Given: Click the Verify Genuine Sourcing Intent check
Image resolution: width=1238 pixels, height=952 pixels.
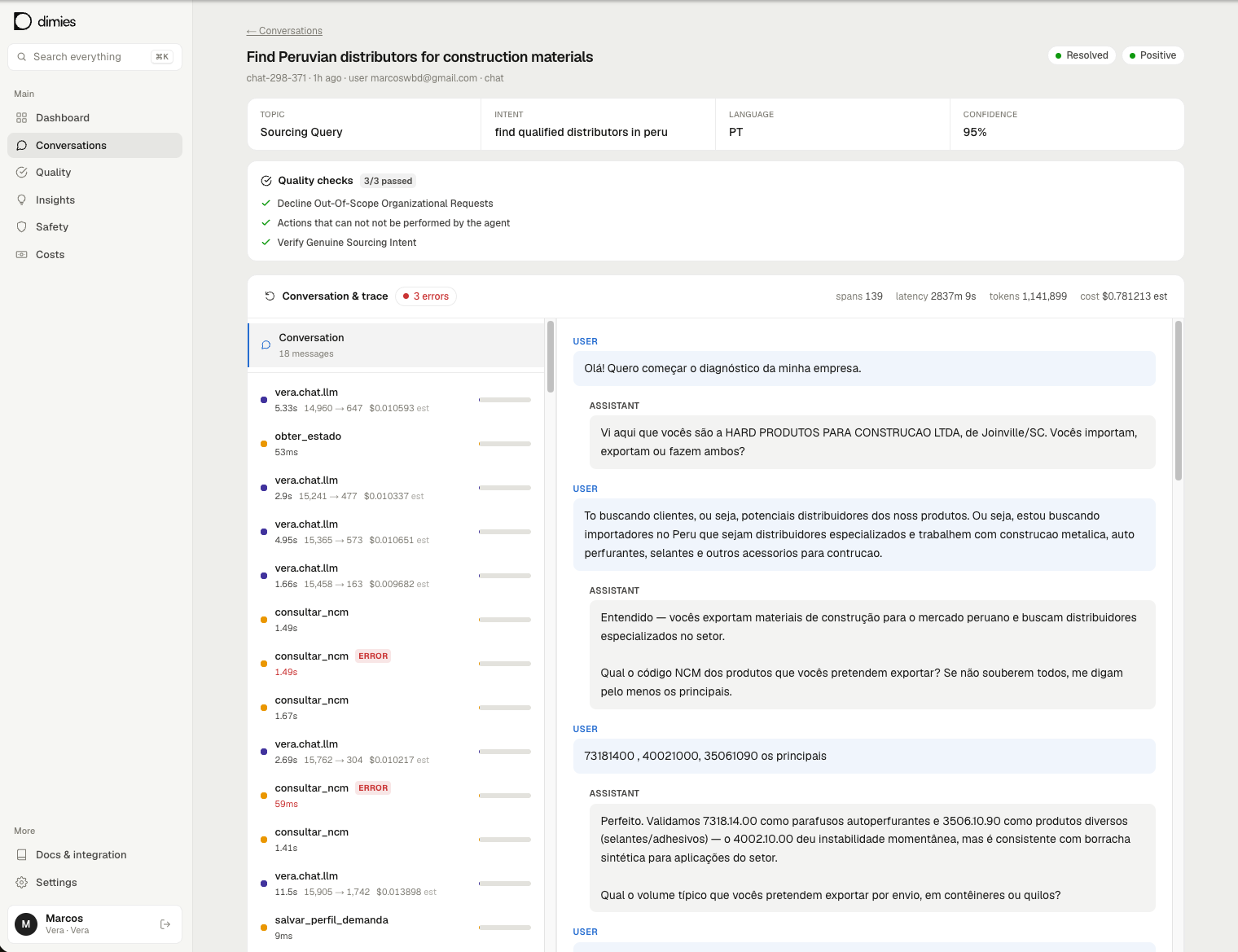Looking at the screenshot, I should pos(347,243).
